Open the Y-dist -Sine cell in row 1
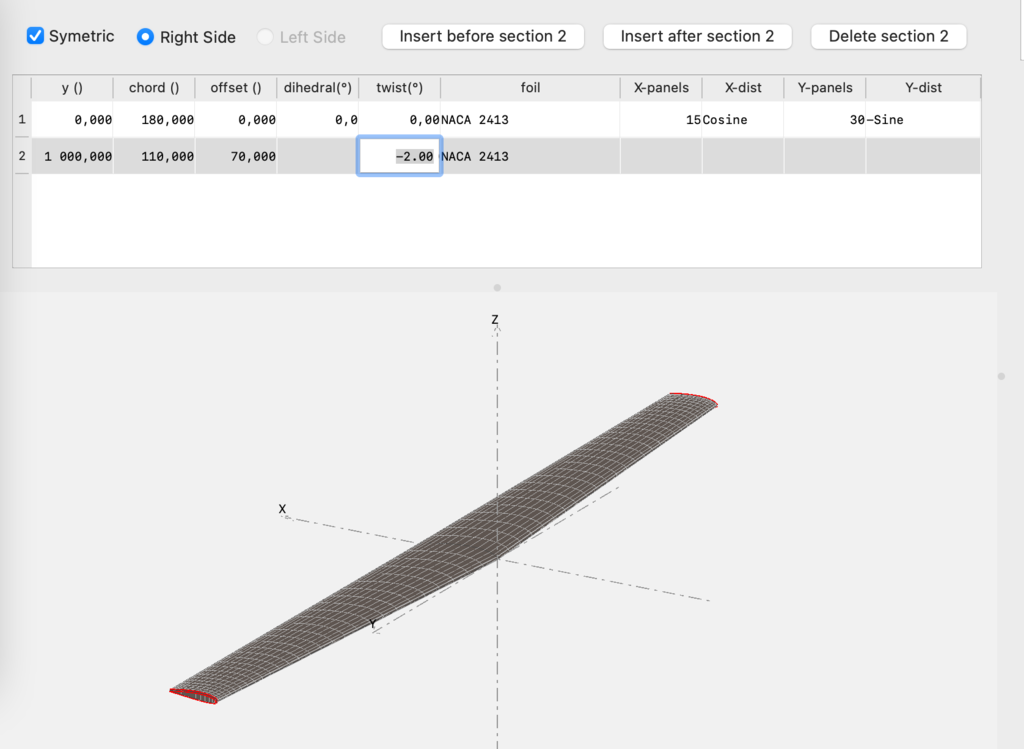1024x749 pixels. tap(922, 120)
